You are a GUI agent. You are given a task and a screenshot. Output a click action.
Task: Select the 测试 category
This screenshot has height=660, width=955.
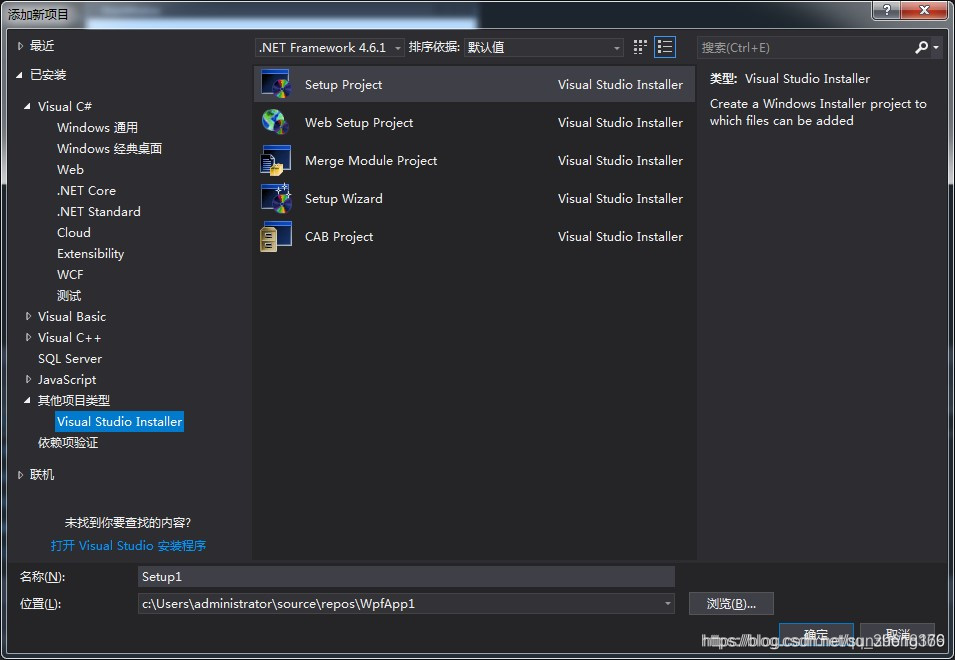pyautogui.click(x=69, y=295)
